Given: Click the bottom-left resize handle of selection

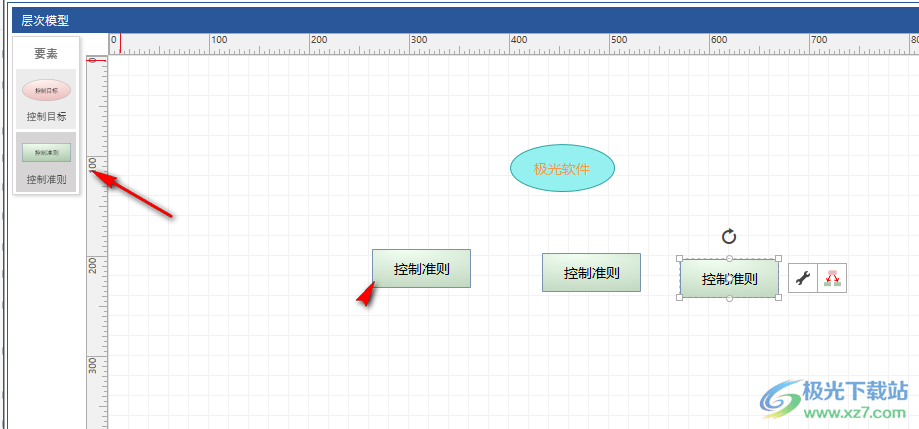Looking at the screenshot, I should [x=679, y=298].
